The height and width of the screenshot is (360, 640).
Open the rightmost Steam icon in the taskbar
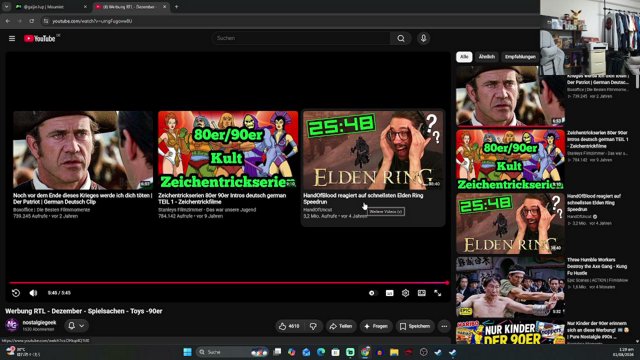coord(453,352)
